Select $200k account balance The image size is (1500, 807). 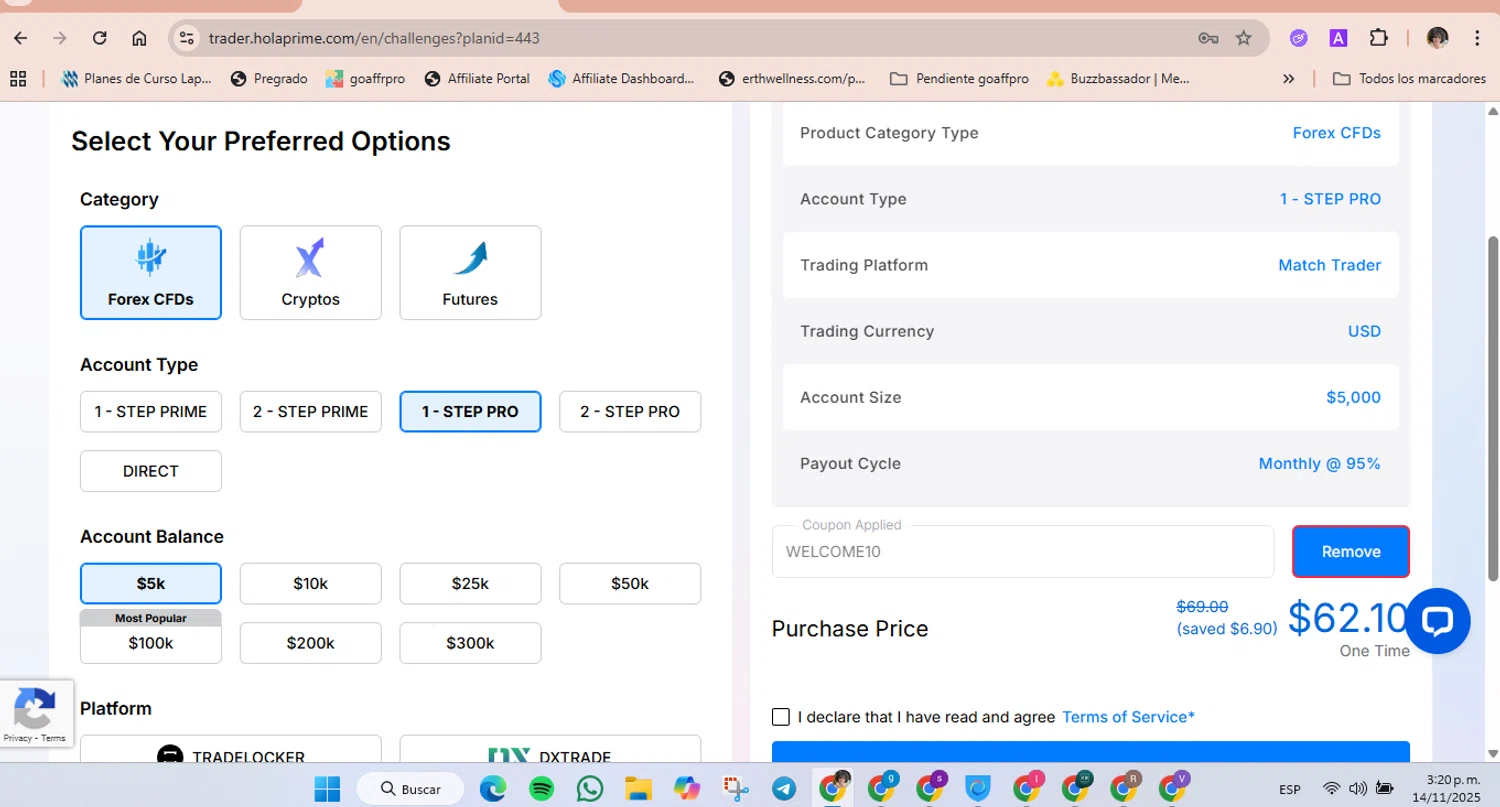(310, 643)
